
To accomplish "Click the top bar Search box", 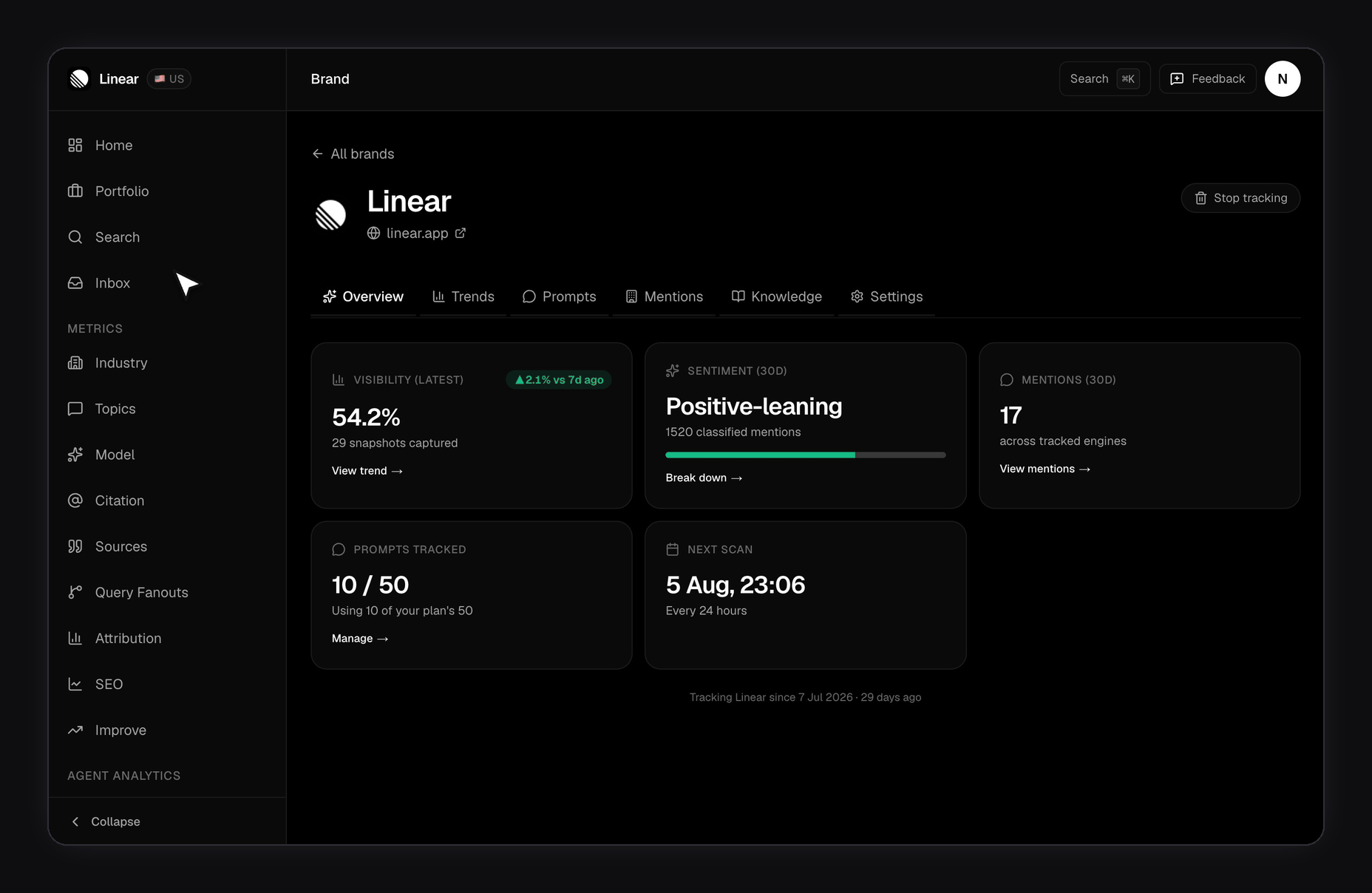I will click(1104, 78).
